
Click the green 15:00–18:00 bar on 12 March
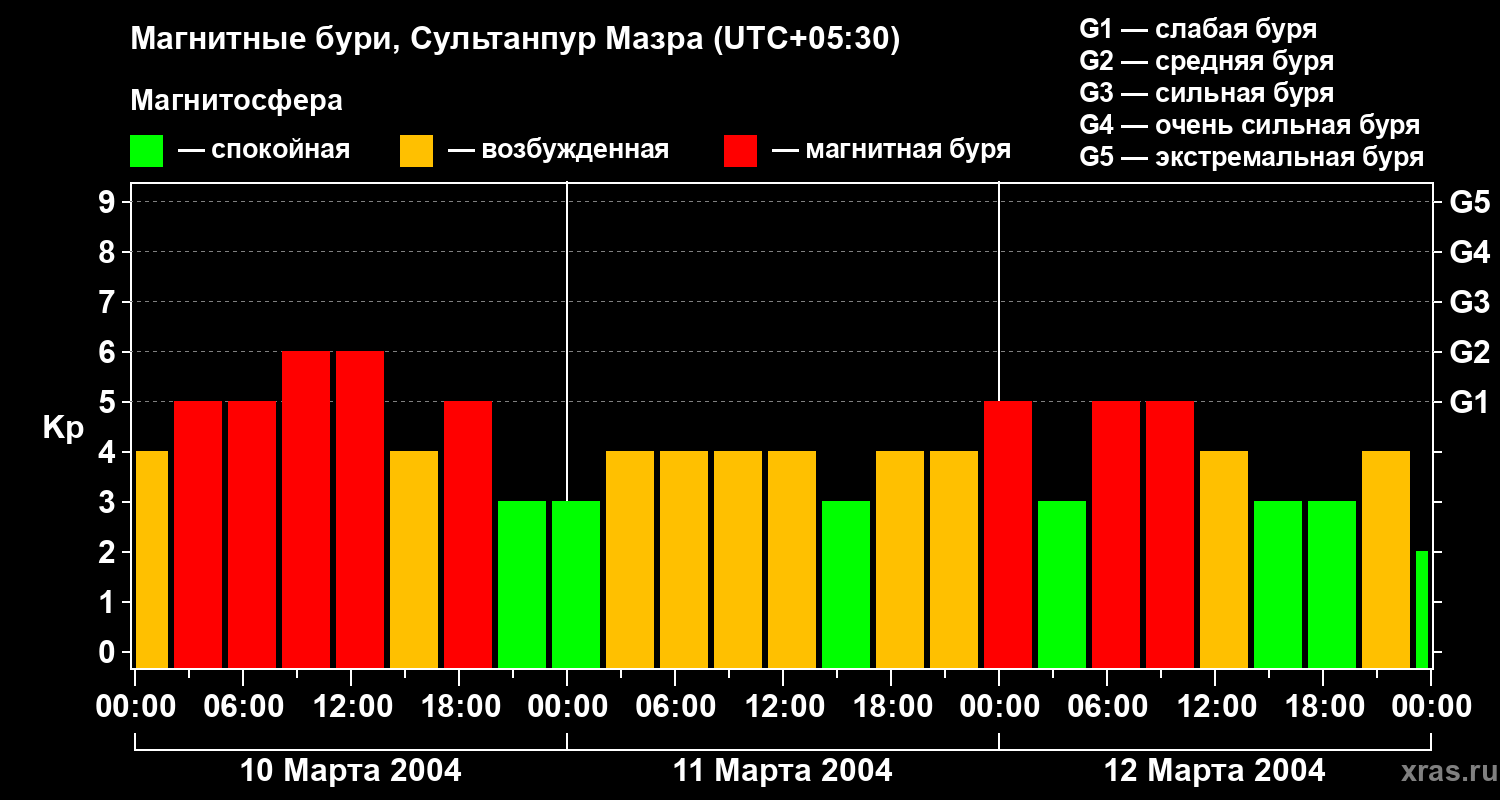1278,584
